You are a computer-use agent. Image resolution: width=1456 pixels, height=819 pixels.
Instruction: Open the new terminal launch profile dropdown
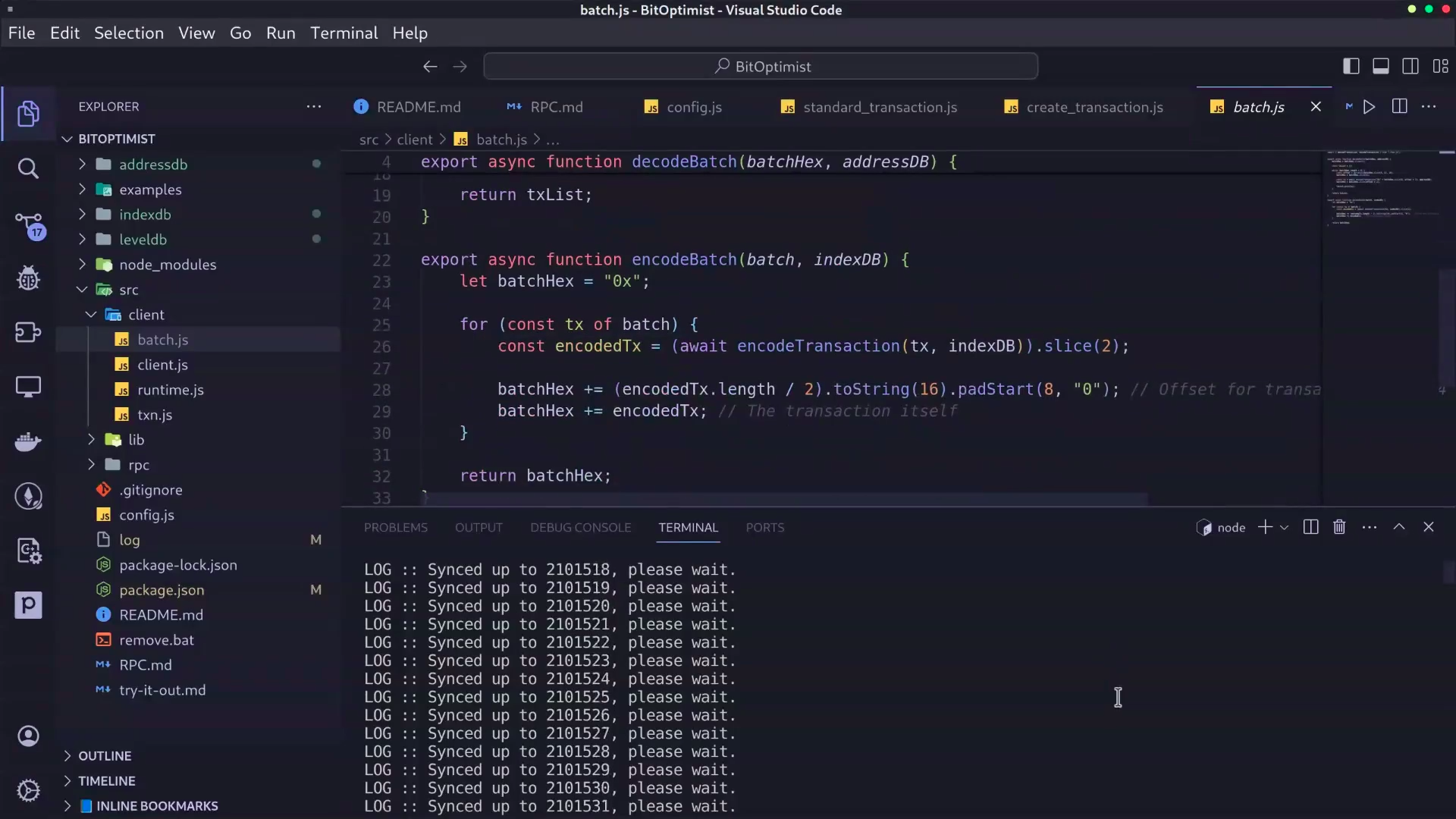[1284, 528]
